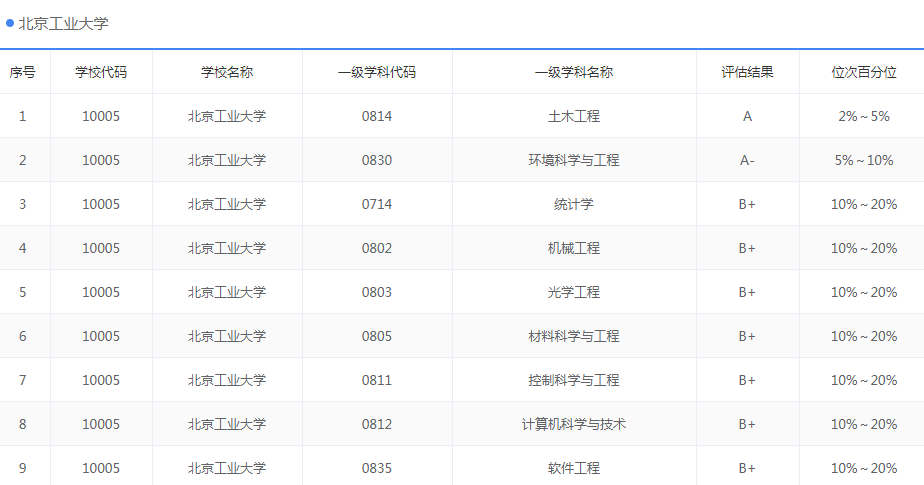The height and width of the screenshot is (485, 924).
Task: Click the 学校代码 column header
Action: point(101,72)
